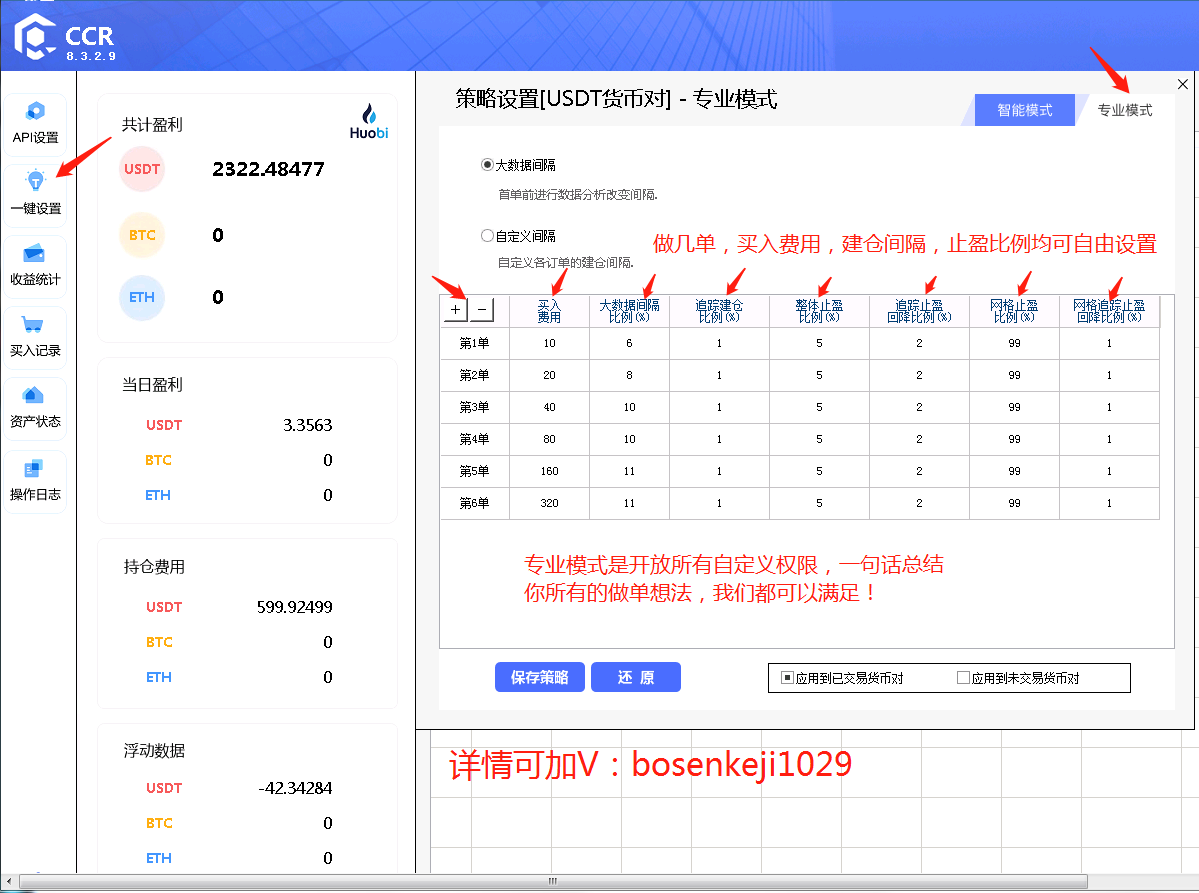1199x893 pixels.
Task: Click the 保存策略 button
Action: click(540, 677)
